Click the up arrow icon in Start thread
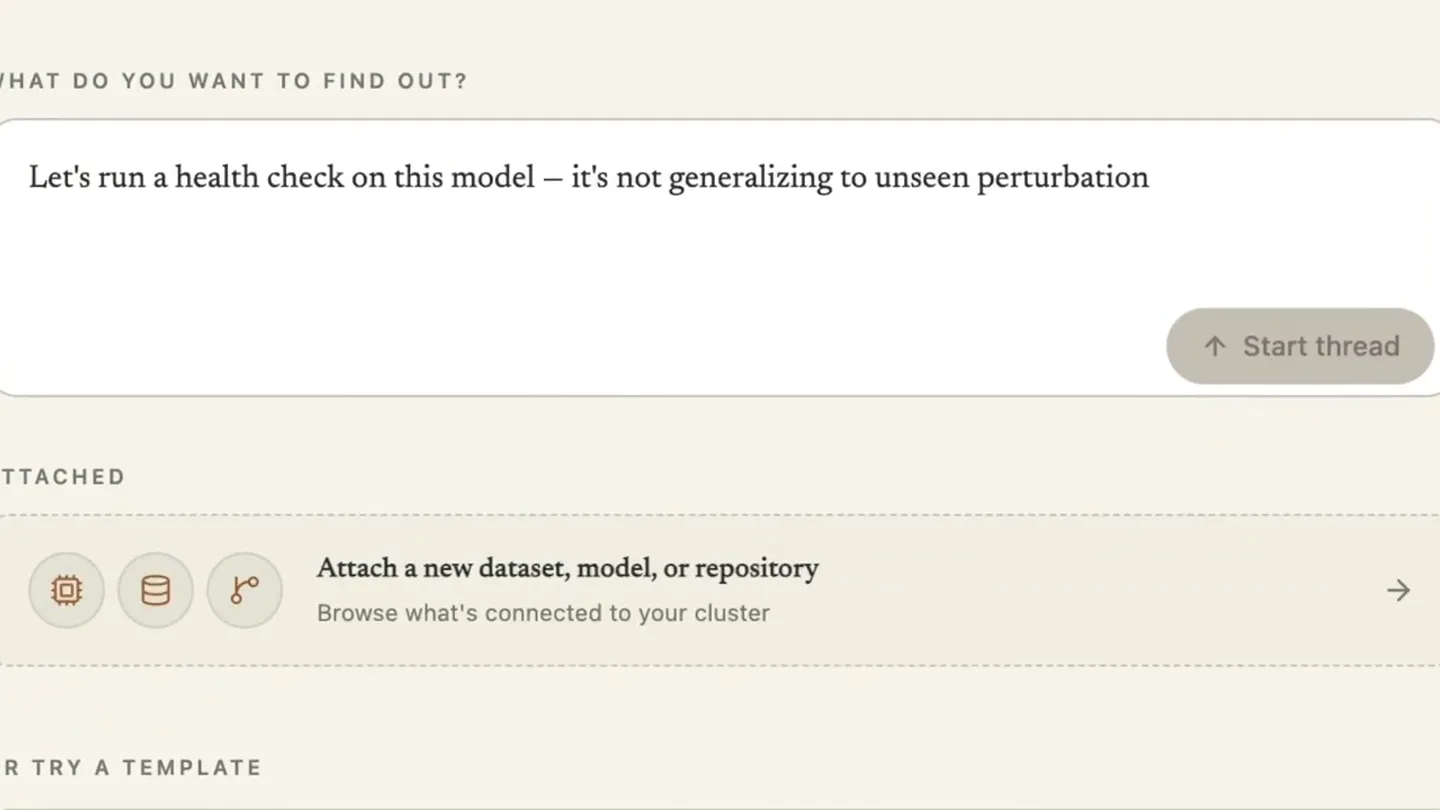The height and width of the screenshot is (810, 1440). click(1215, 346)
